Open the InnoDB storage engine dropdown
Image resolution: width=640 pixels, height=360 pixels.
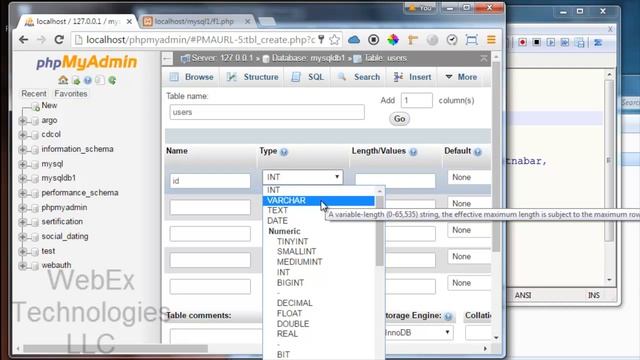418,333
